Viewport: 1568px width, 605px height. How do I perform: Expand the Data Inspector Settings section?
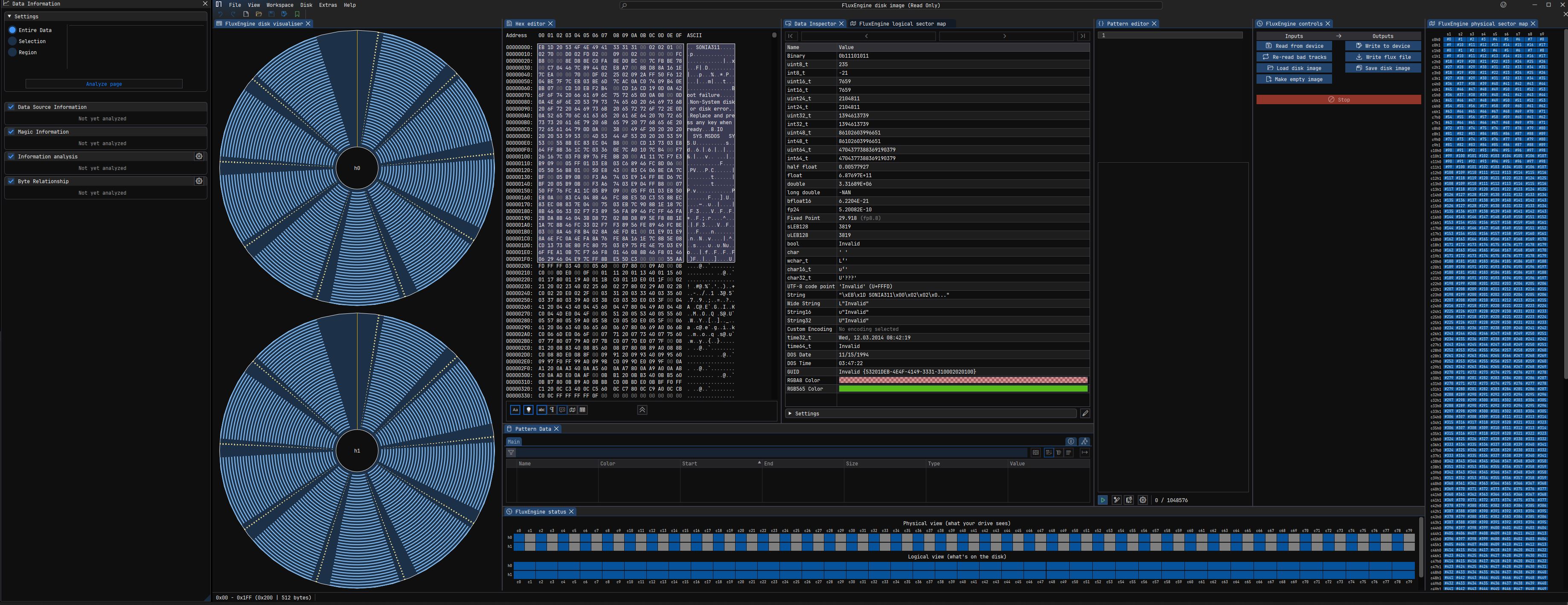tap(806, 414)
